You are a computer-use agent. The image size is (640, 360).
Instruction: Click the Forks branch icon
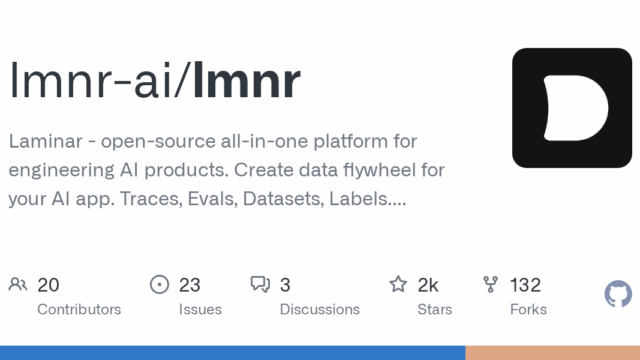tap(491, 284)
